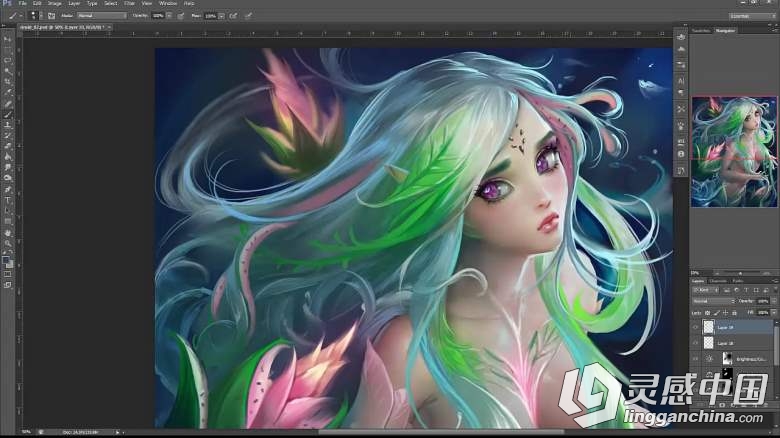
Task: Hide the second layer via eye icon
Action: point(695,343)
